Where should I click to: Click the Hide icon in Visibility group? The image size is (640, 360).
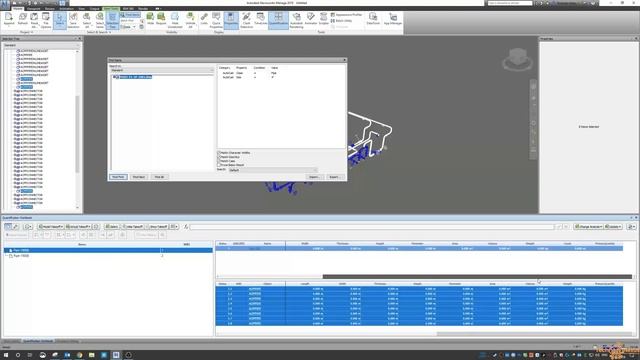150,19
